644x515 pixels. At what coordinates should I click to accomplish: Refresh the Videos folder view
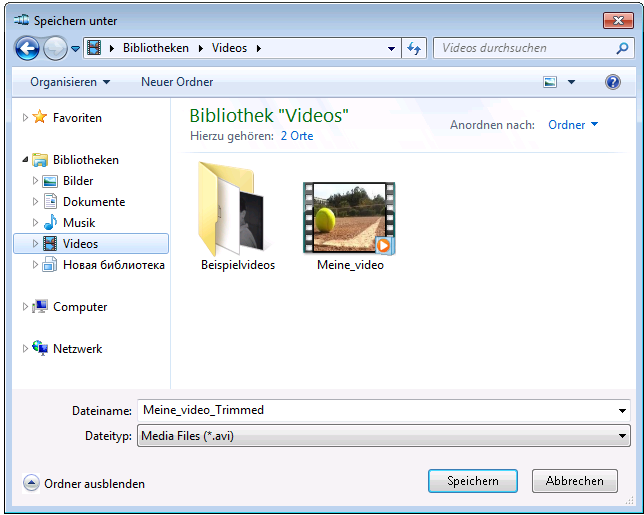(414, 48)
